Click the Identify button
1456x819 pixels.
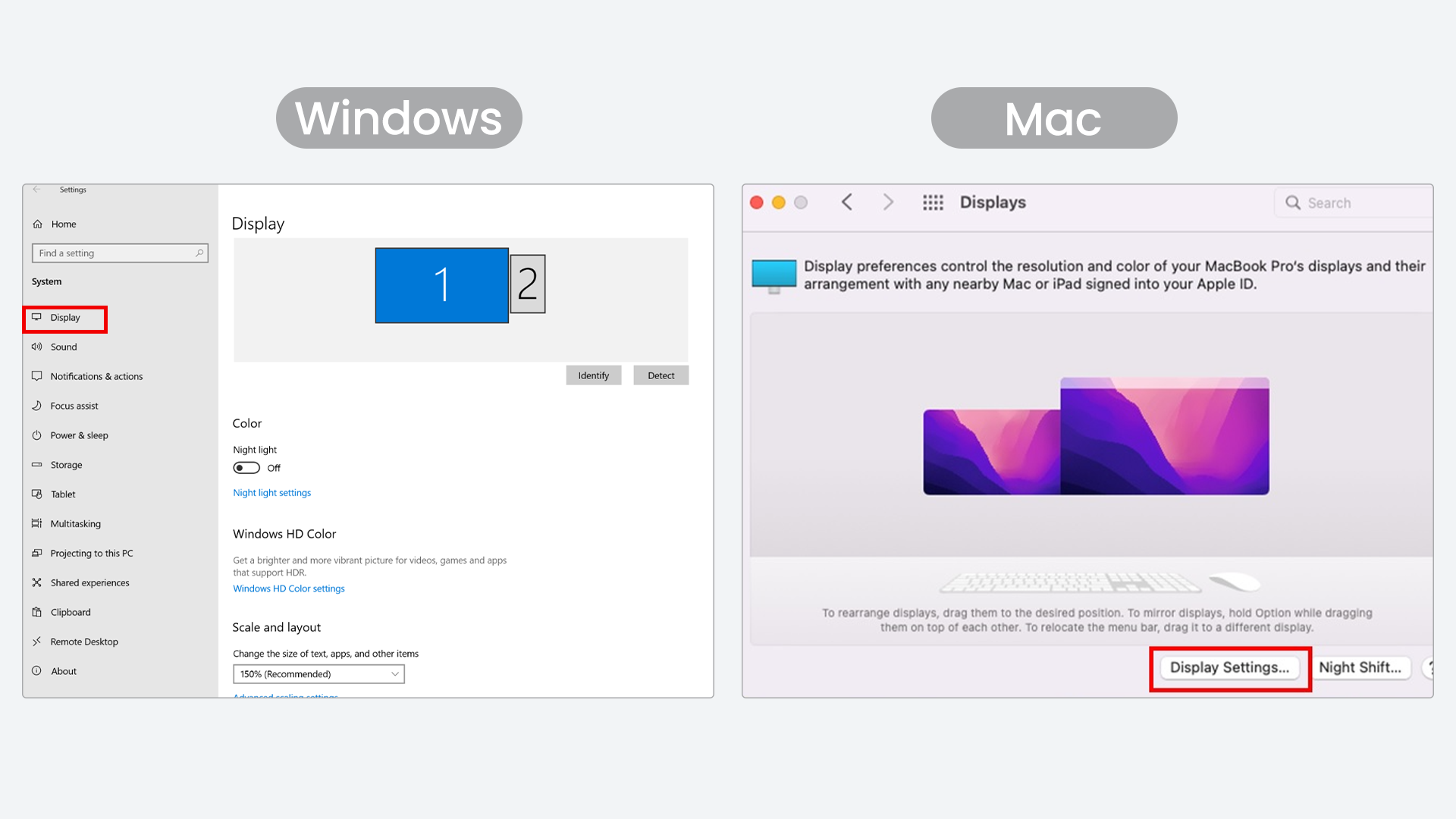tap(594, 375)
